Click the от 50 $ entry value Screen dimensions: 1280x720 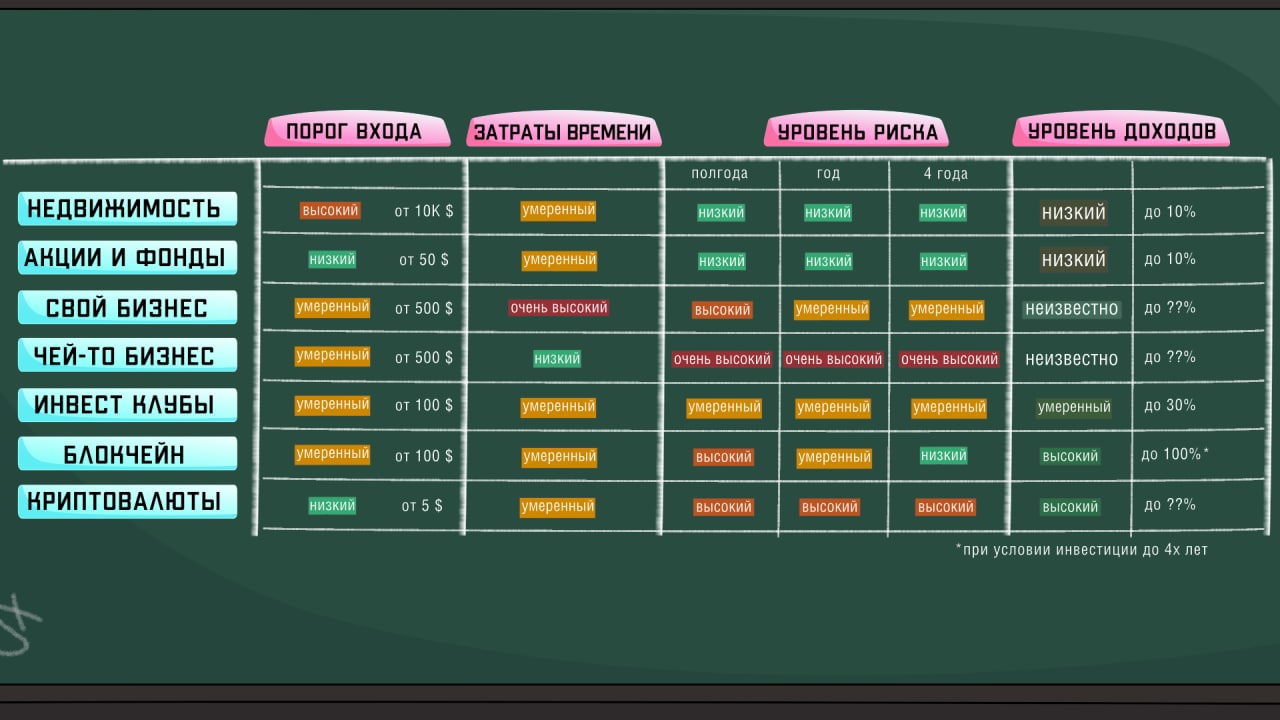click(x=424, y=260)
